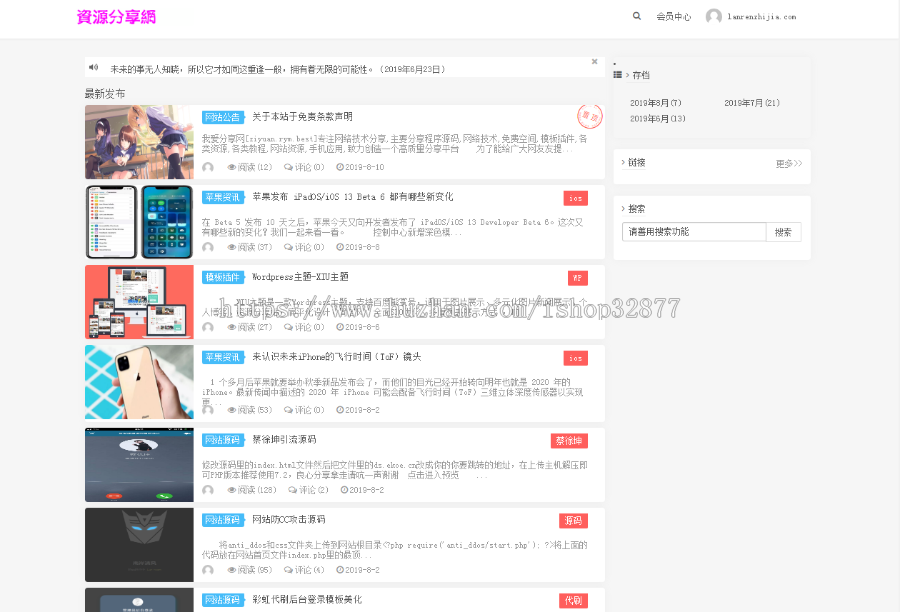Screen dimensions: 900x612
Task: Open the XIU theme devices thumbnail
Action: pos(139,302)
